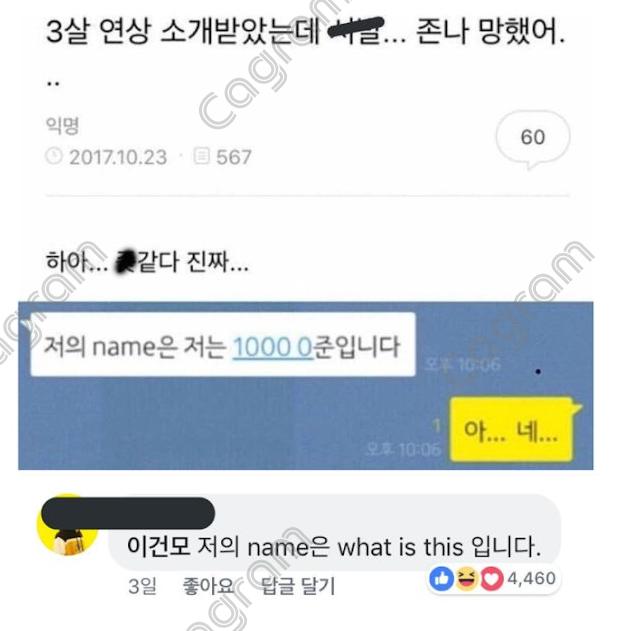
Task: Click the post date 2017.10.23
Action: click(x=118, y=157)
